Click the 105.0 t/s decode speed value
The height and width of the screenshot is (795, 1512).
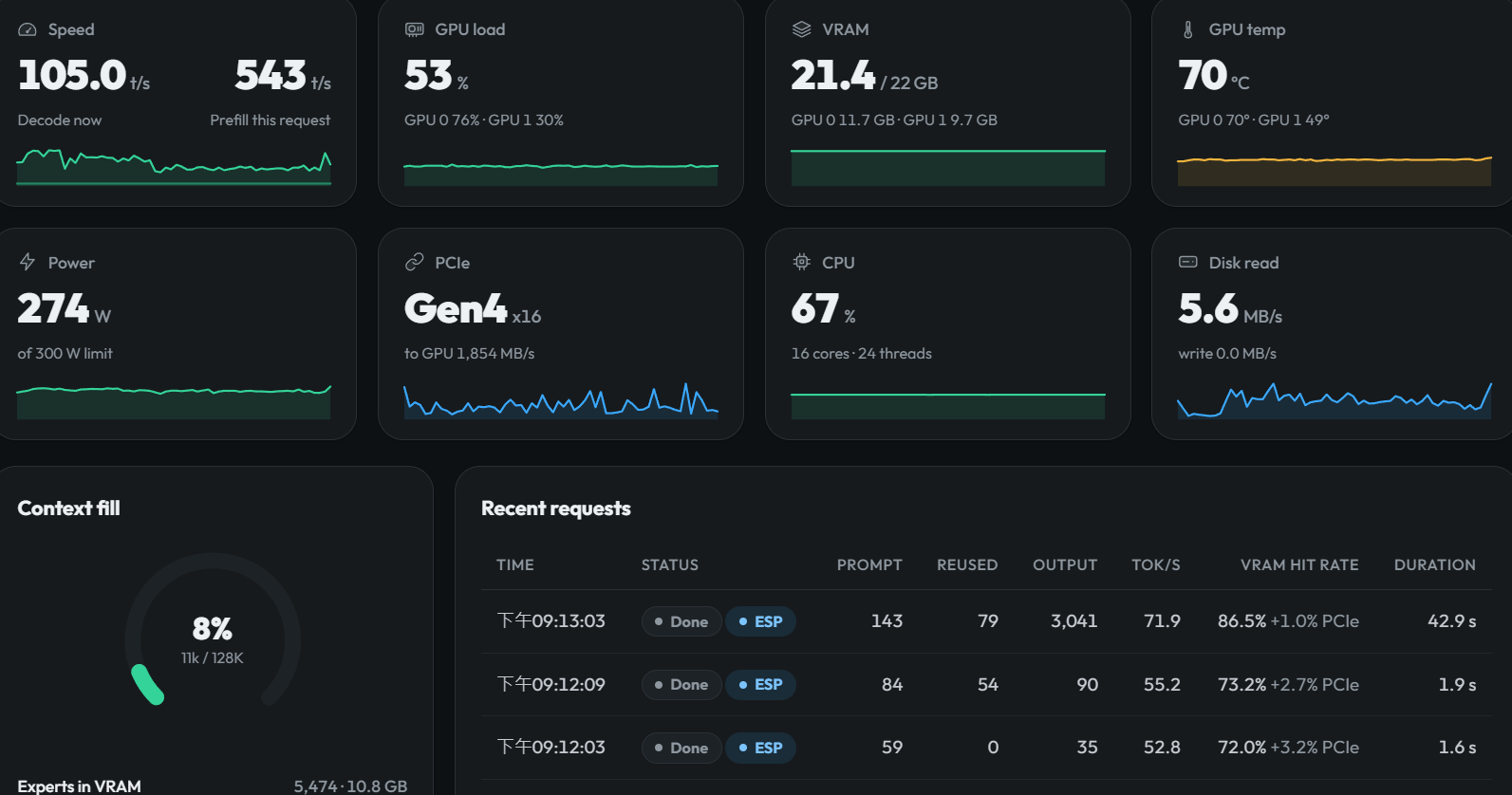click(84, 75)
